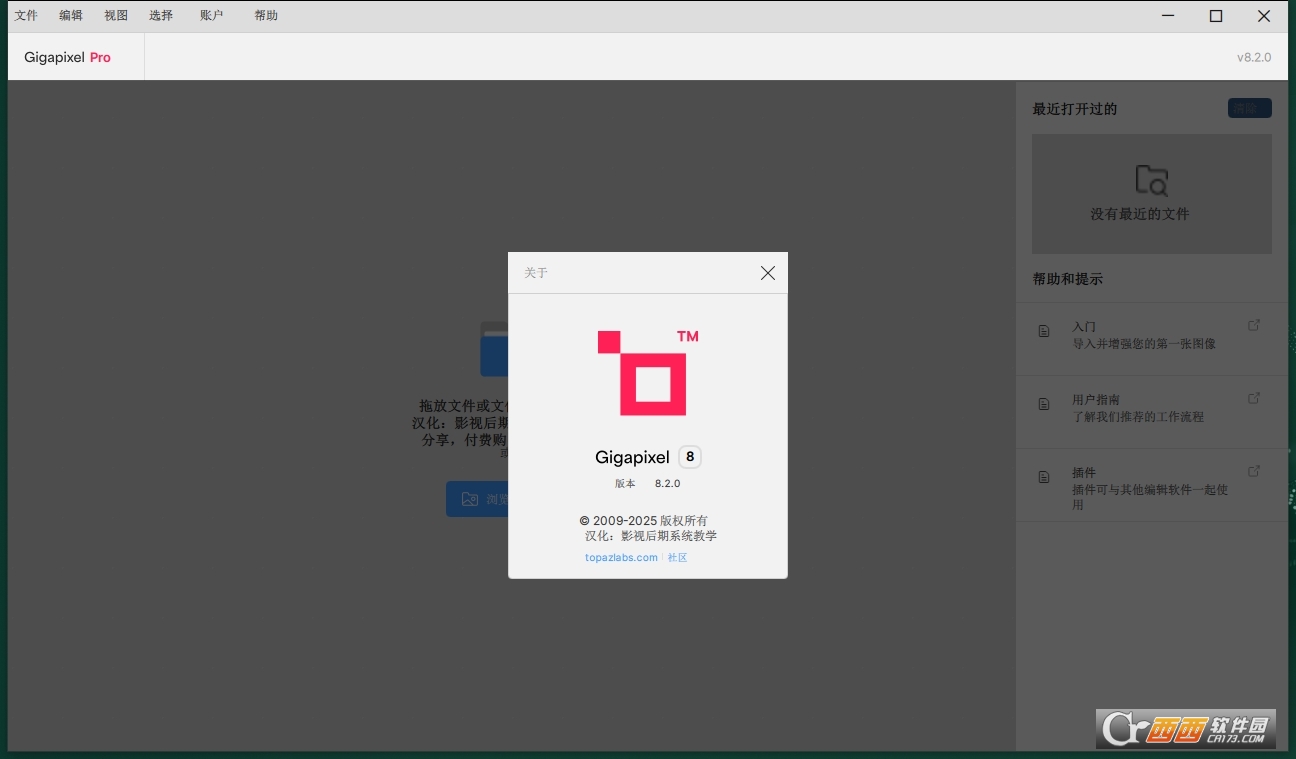This screenshot has width=1296, height=759.
Task: Open the 账户 menu
Action: click(x=211, y=16)
